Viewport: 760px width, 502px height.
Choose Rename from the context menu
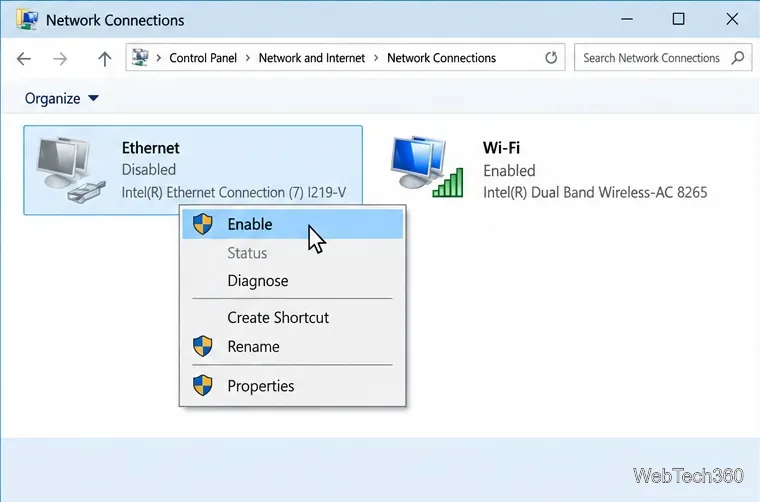pyautogui.click(x=292, y=346)
